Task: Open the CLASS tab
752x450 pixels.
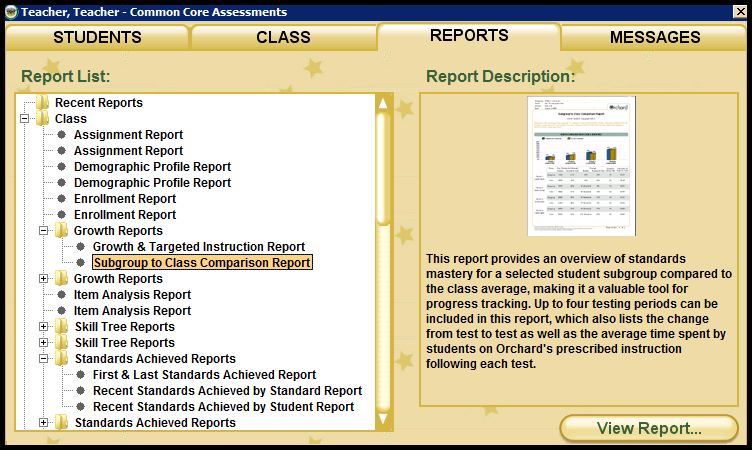Action: pos(283,37)
